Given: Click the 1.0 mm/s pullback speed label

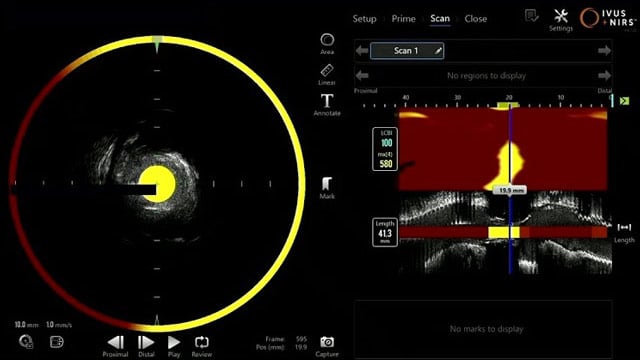Looking at the screenshot, I should [x=59, y=325].
